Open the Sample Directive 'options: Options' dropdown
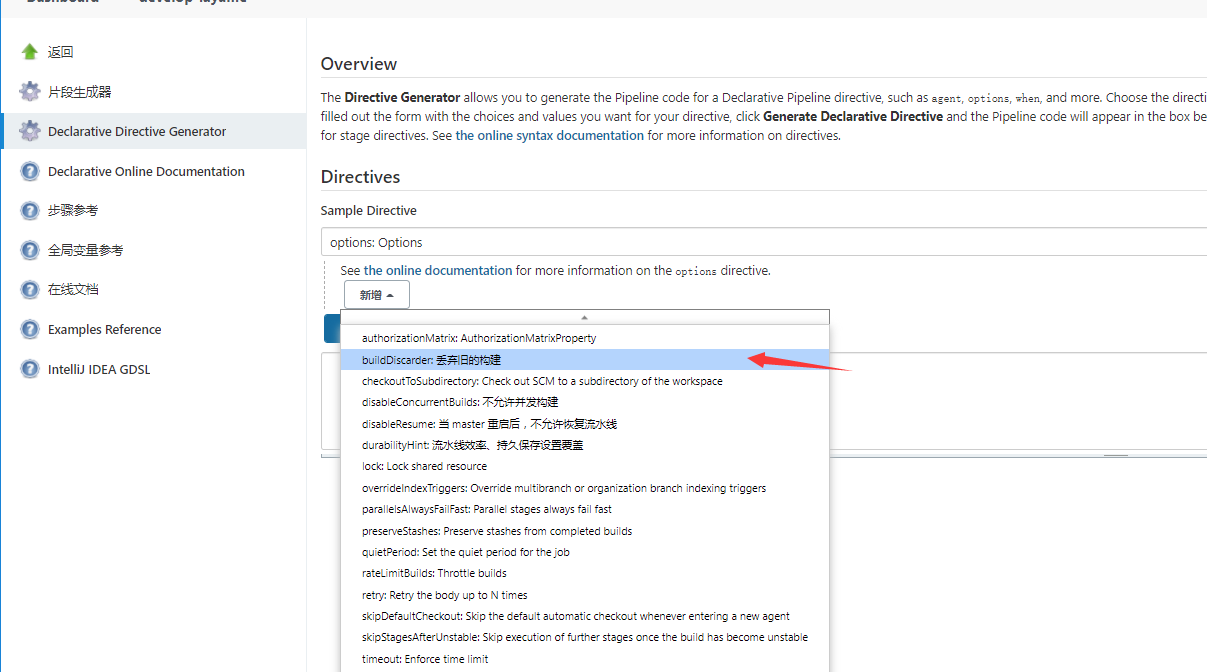The height and width of the screenshot is (672, 1207). (x=763, y=242)
